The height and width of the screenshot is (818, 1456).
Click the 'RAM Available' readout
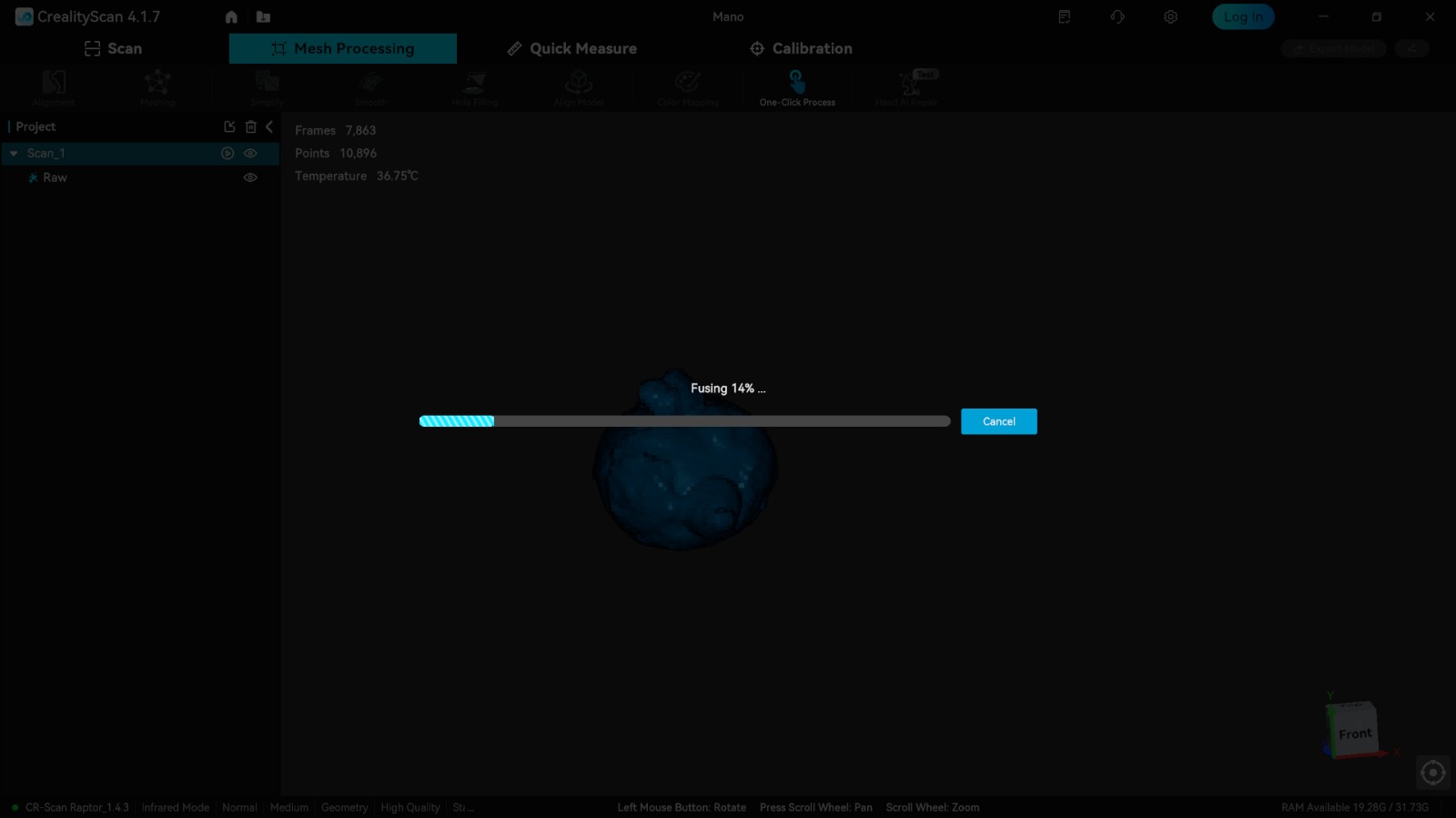pos(1355,807)
